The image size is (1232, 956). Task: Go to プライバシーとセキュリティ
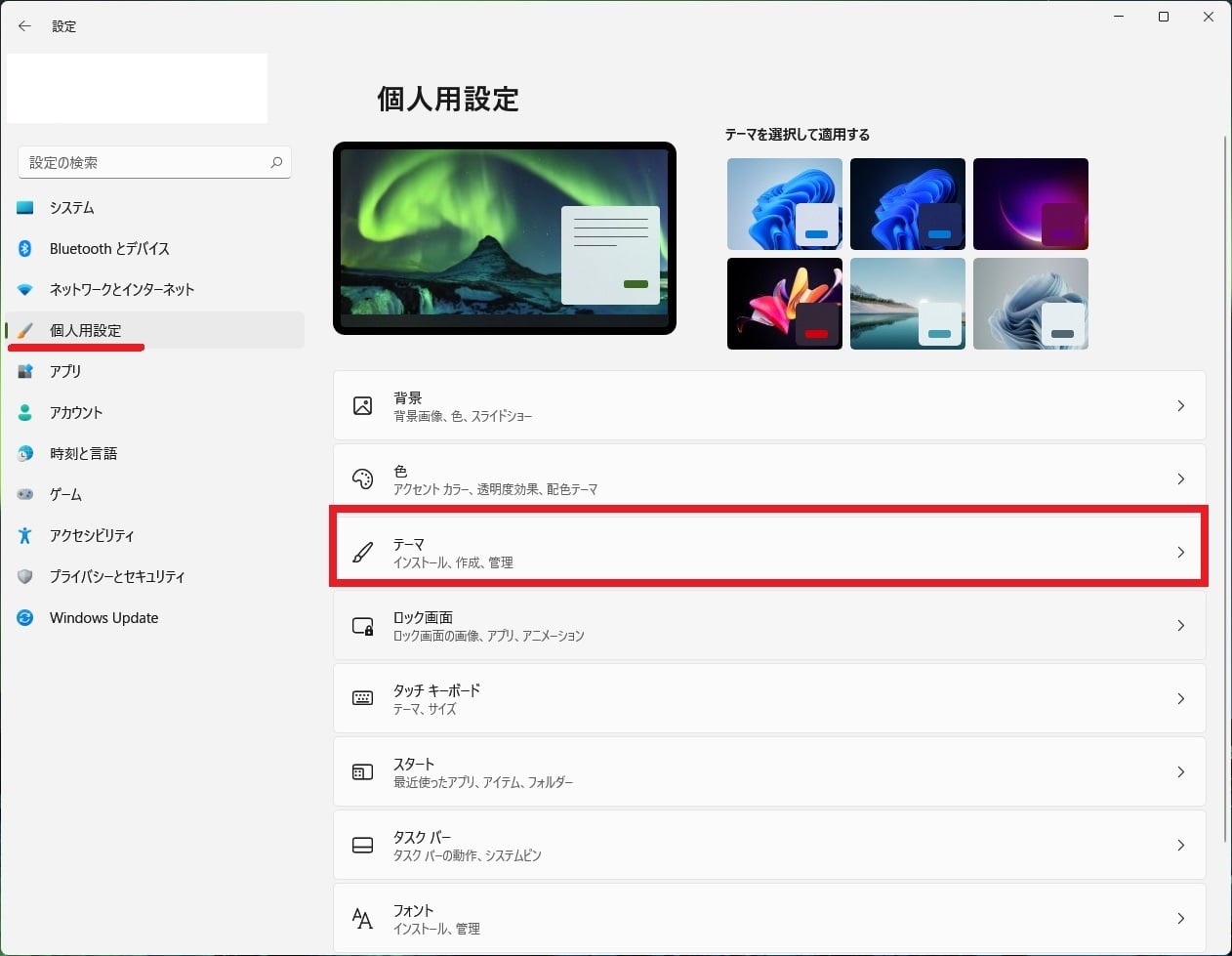(x=155, y=577)
